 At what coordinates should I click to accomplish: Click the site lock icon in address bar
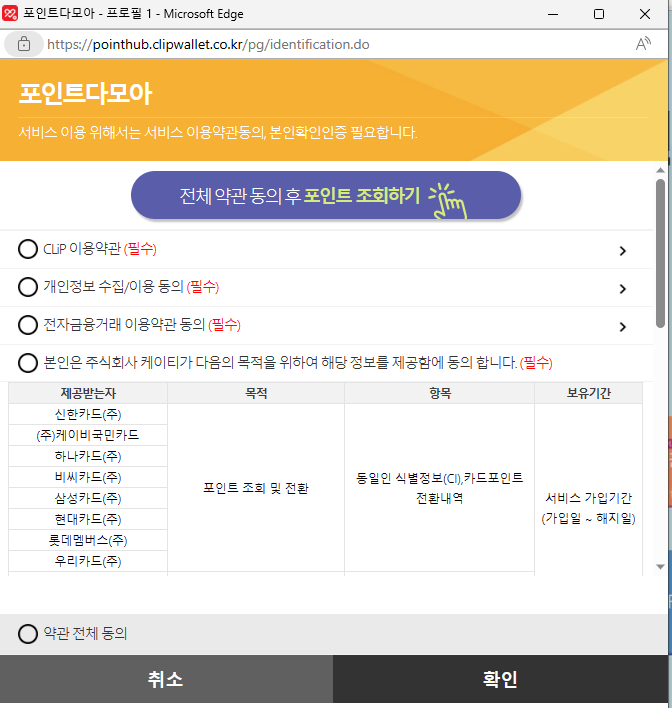(x=24, y=44)
